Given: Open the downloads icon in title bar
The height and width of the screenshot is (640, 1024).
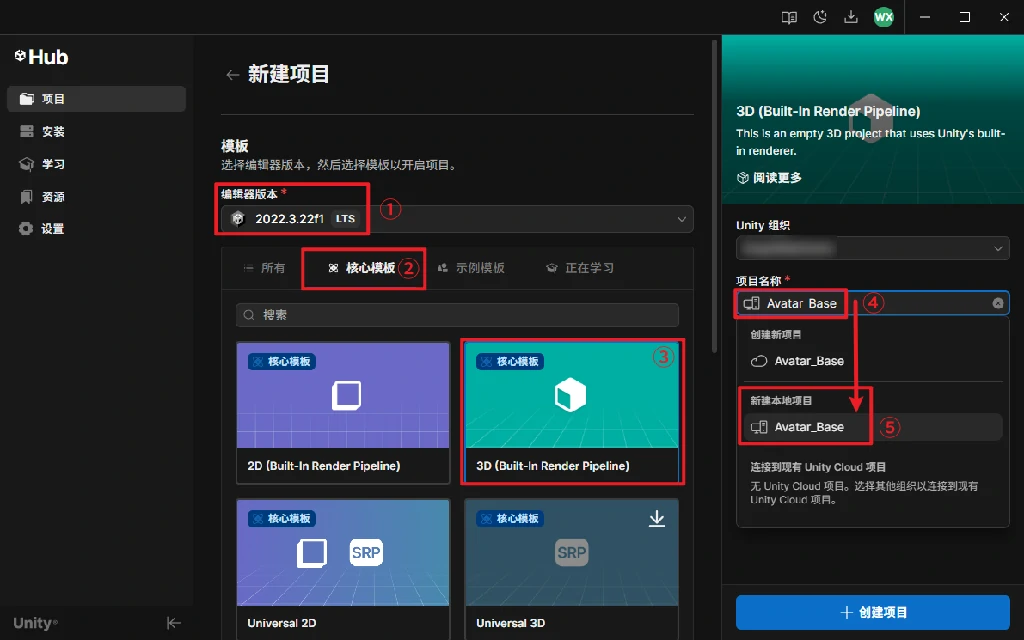Looking at the screenshot, I should click(851, 17).
